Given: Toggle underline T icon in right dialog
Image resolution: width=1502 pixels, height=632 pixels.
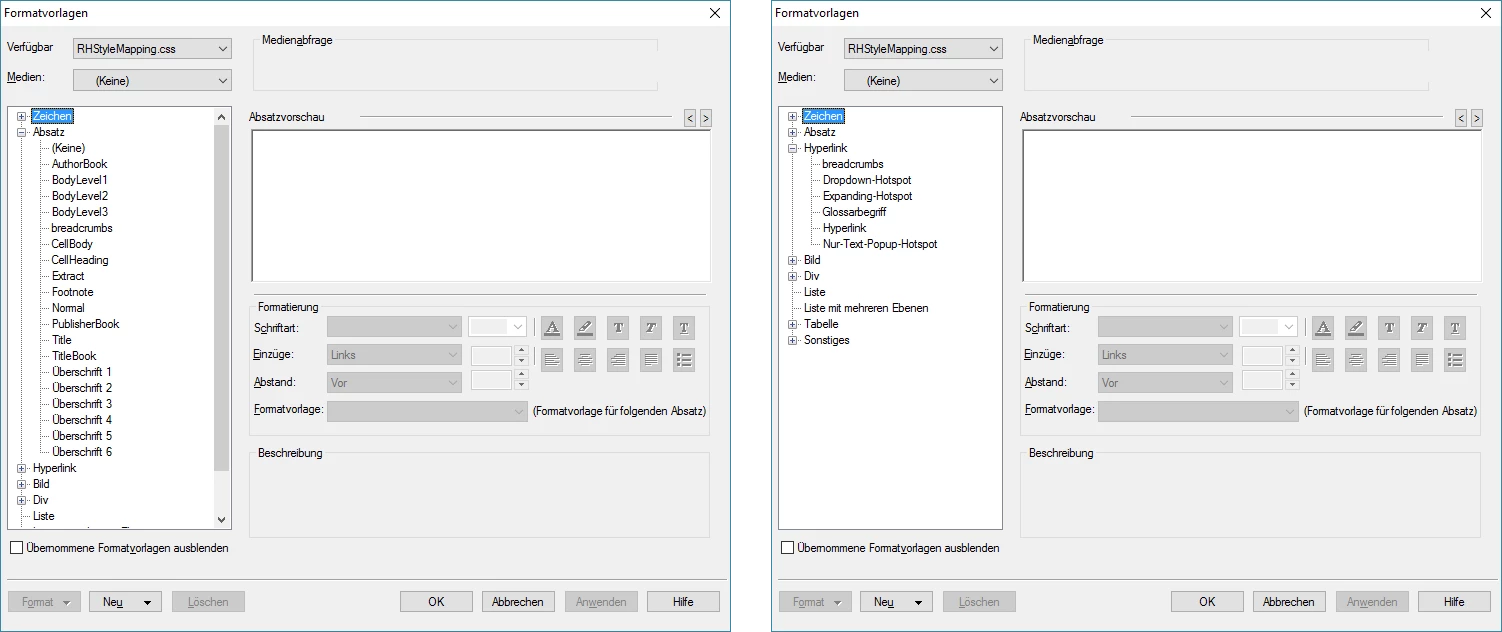Looking at the screenshot, I should (x=1455, y=327).
